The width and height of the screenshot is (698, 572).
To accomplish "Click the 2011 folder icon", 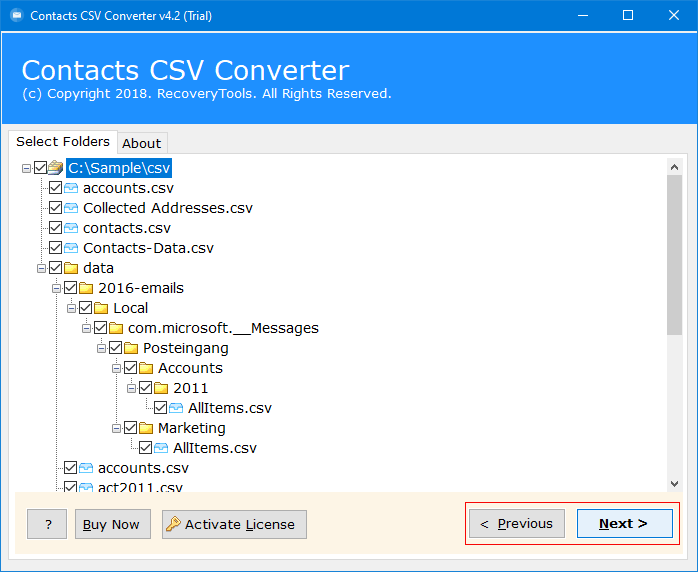I will (161, 388).
